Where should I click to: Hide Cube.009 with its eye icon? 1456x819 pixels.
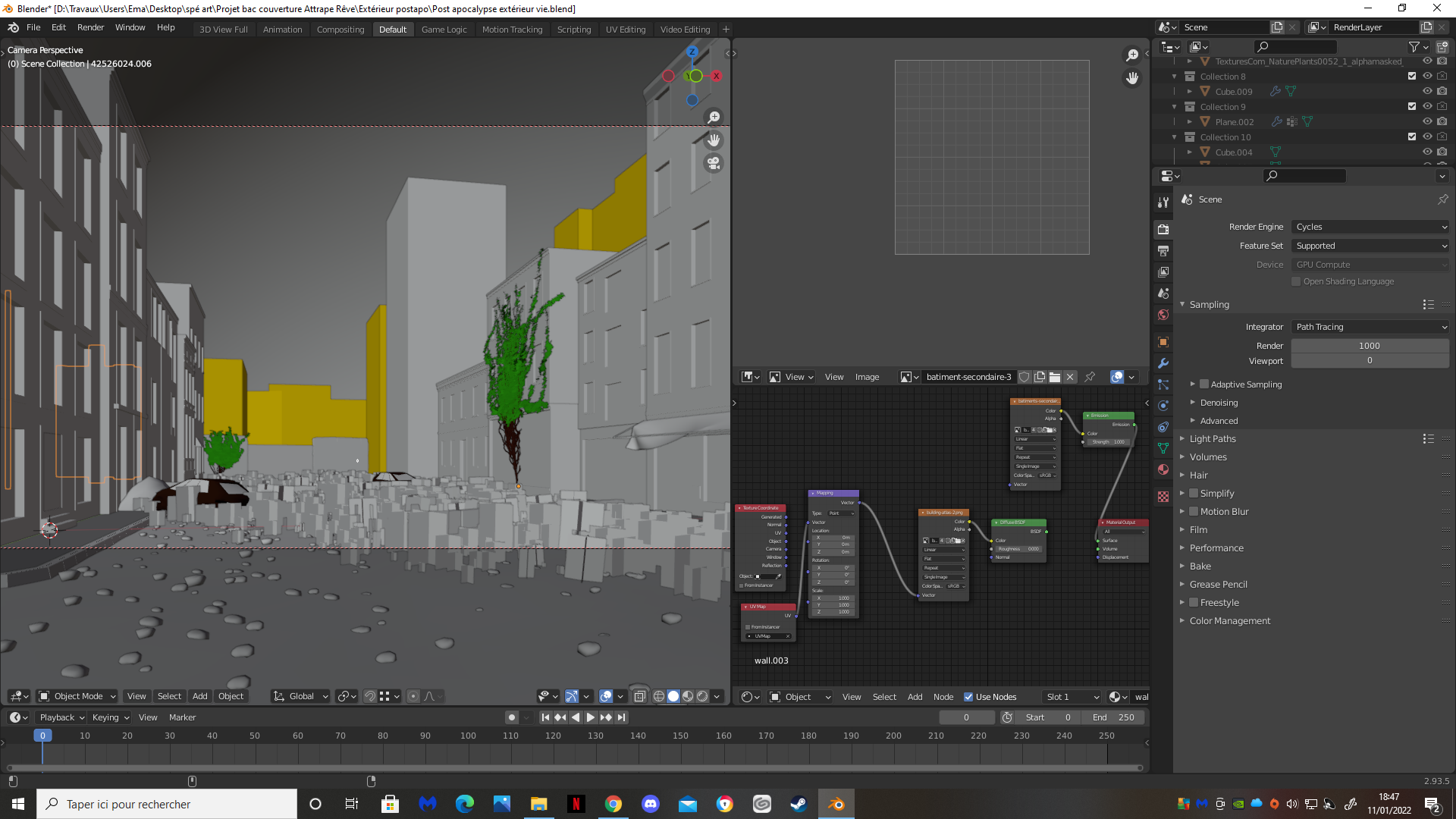(x=1427, y=91)
